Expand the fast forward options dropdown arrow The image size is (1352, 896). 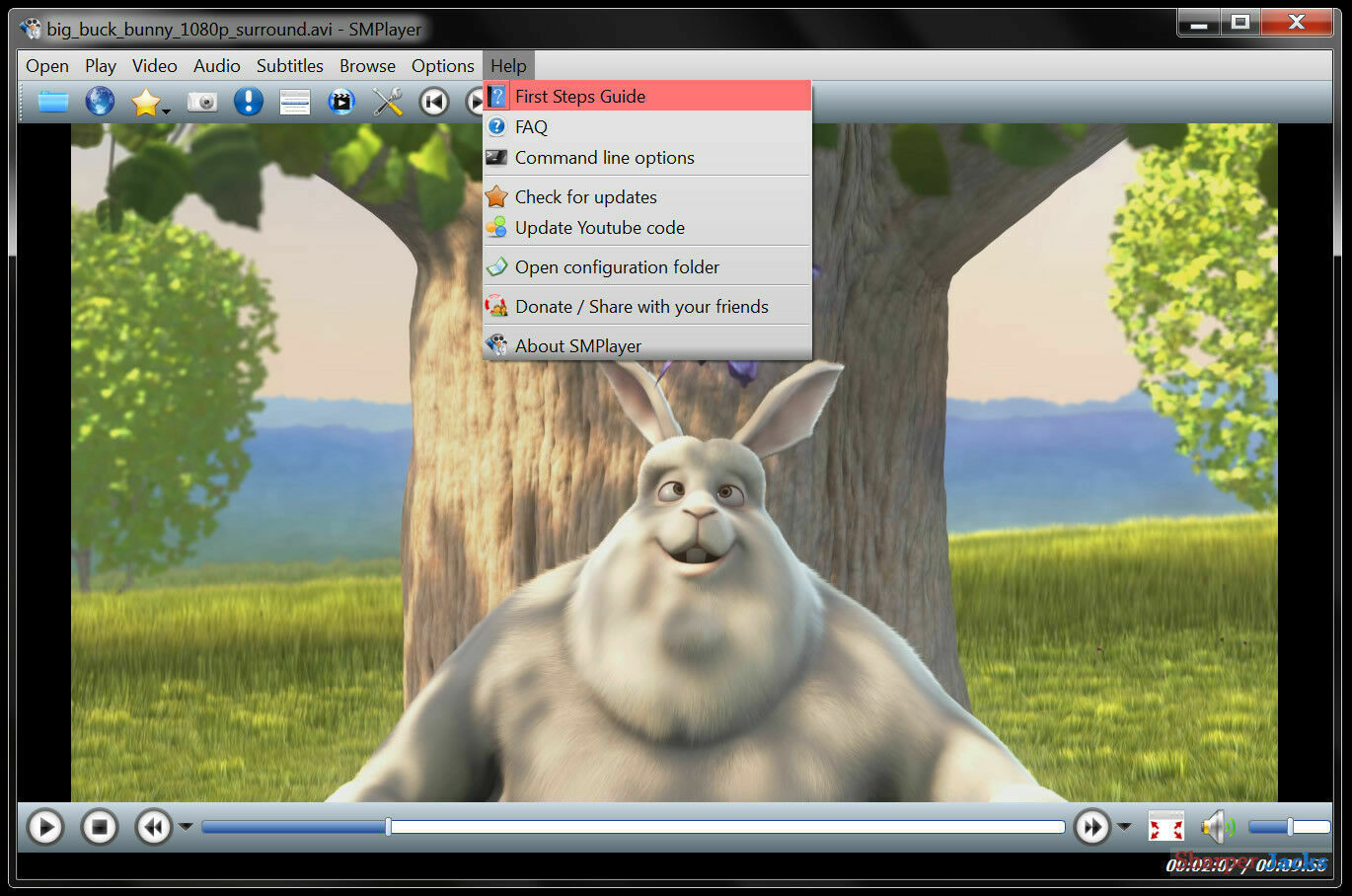(x=1124, y=827)
